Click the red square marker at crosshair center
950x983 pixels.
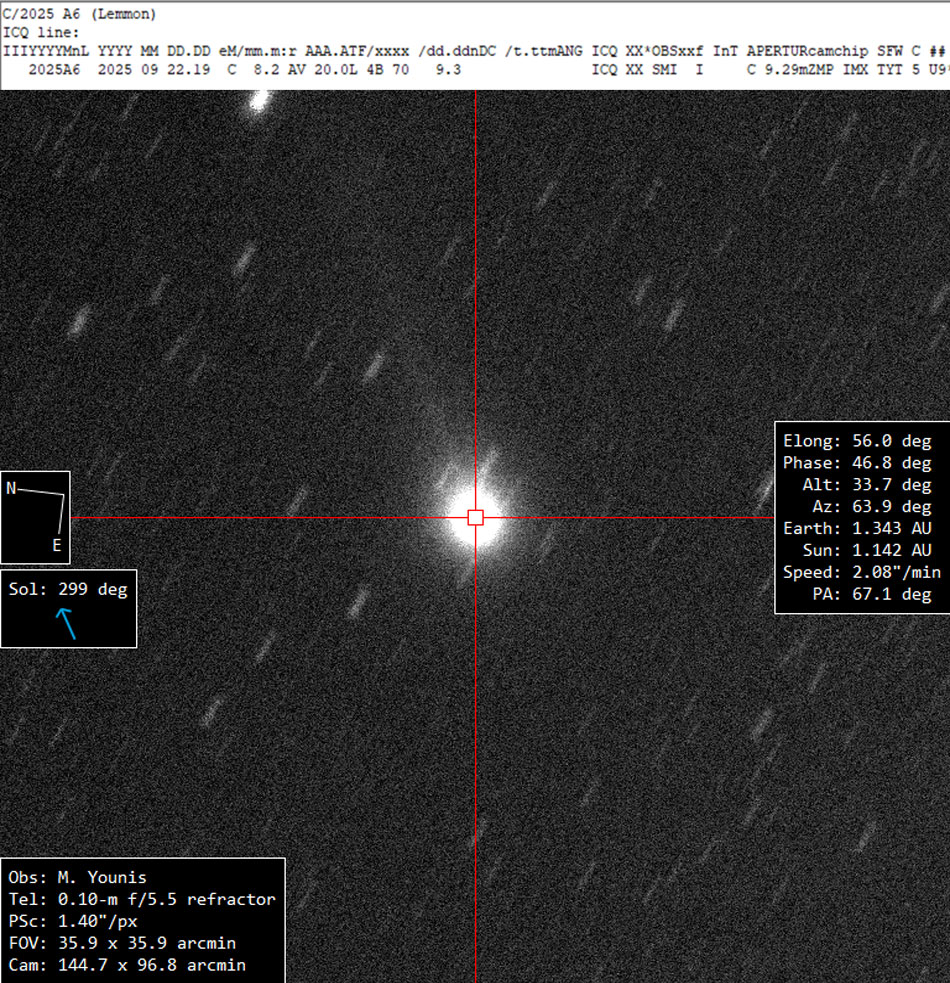(x=476, y=517)
